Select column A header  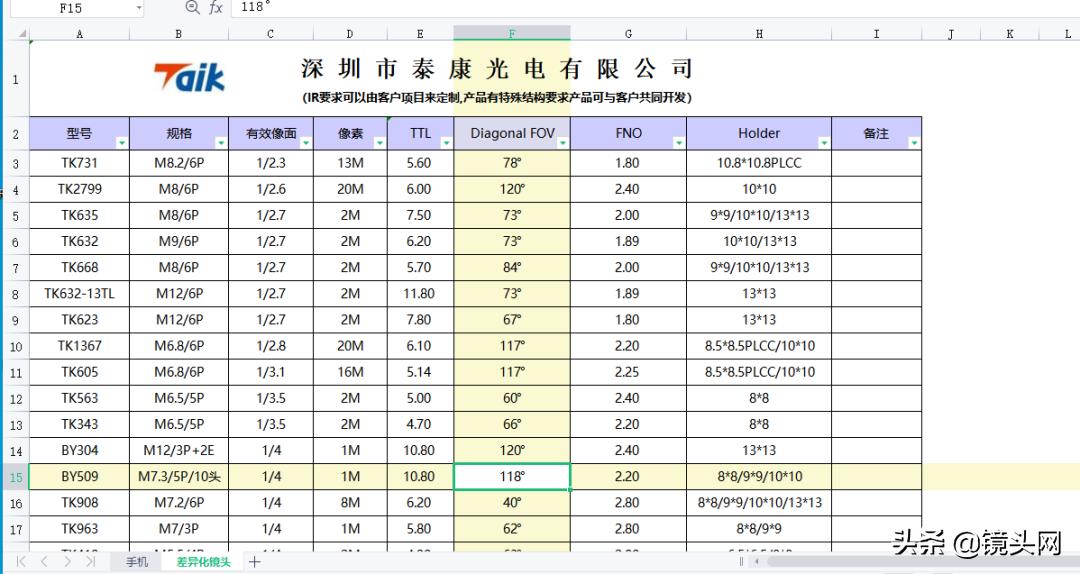pos(79,33)
